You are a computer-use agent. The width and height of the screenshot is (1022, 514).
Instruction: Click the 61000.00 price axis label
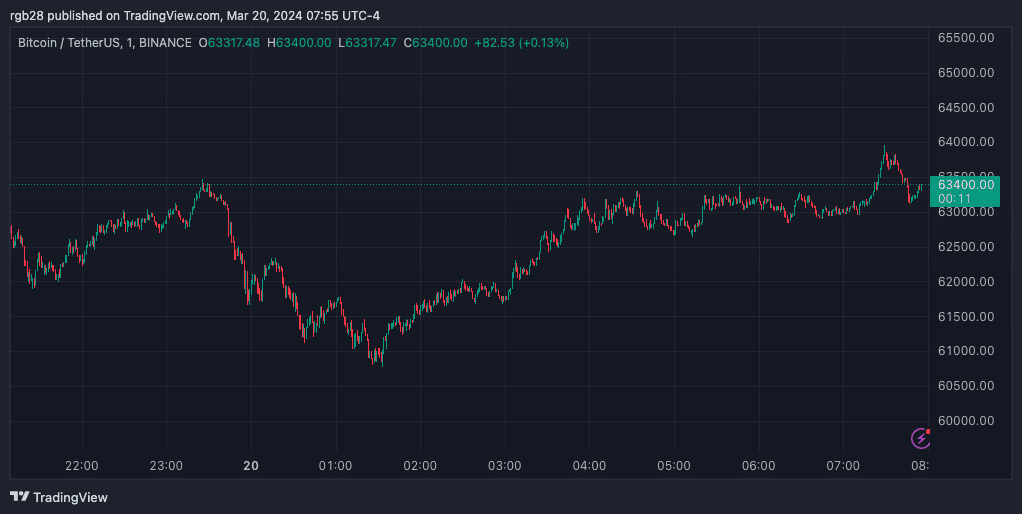(965, 351)
